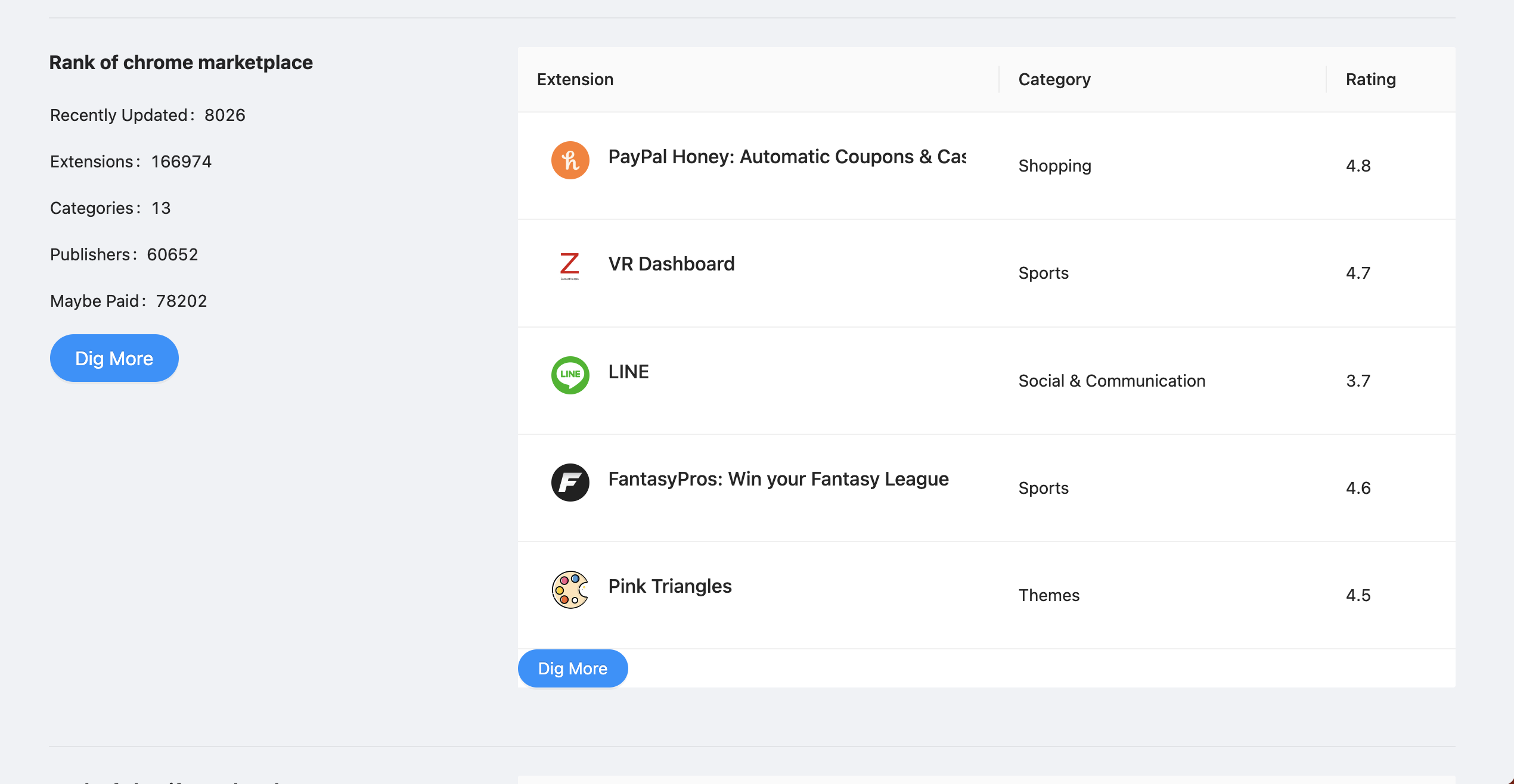Click the green LINE app icon
This screenshot has height=784, width=1514.
tap(570, 375)
